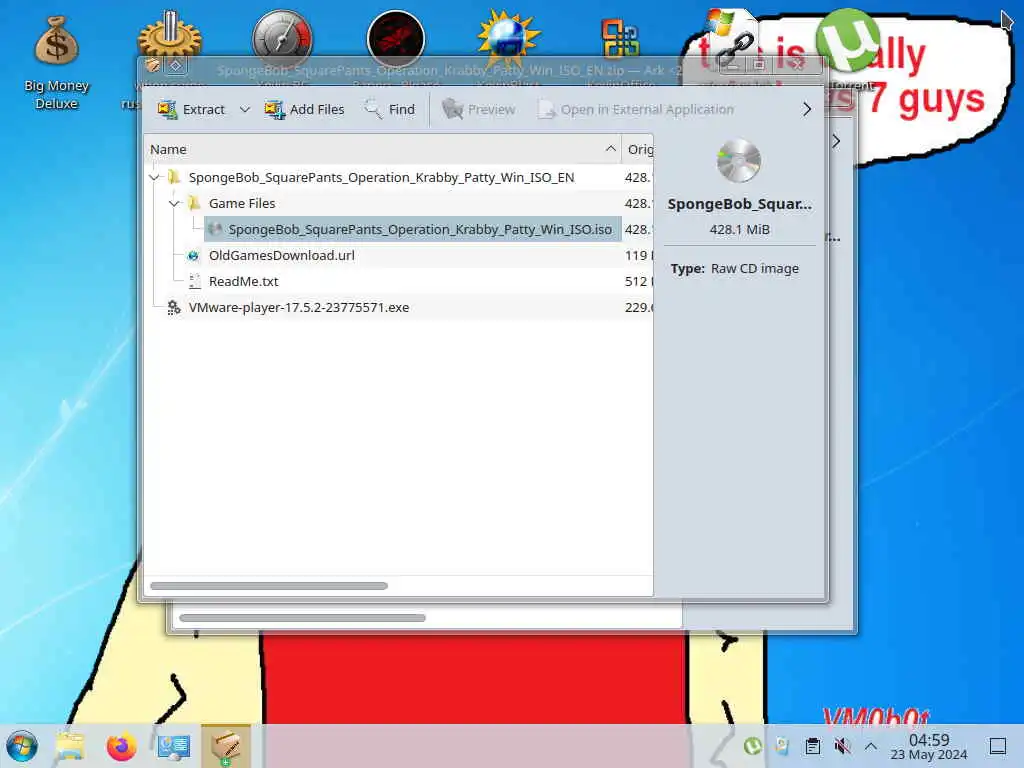Click the muted volume tray icon

coord(842,746)
